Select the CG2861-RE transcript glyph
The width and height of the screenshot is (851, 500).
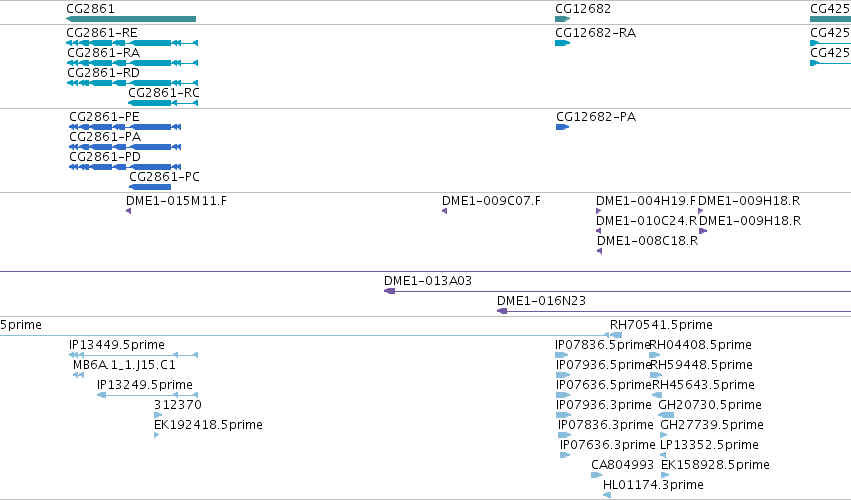[x=132, y=43]
